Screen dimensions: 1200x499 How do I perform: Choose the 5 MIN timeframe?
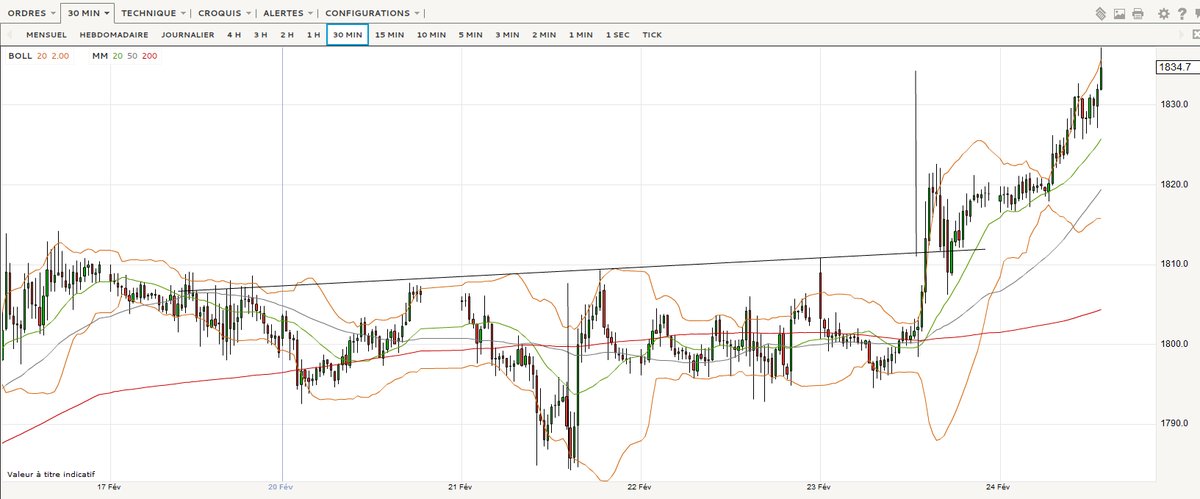pos(470,34)
